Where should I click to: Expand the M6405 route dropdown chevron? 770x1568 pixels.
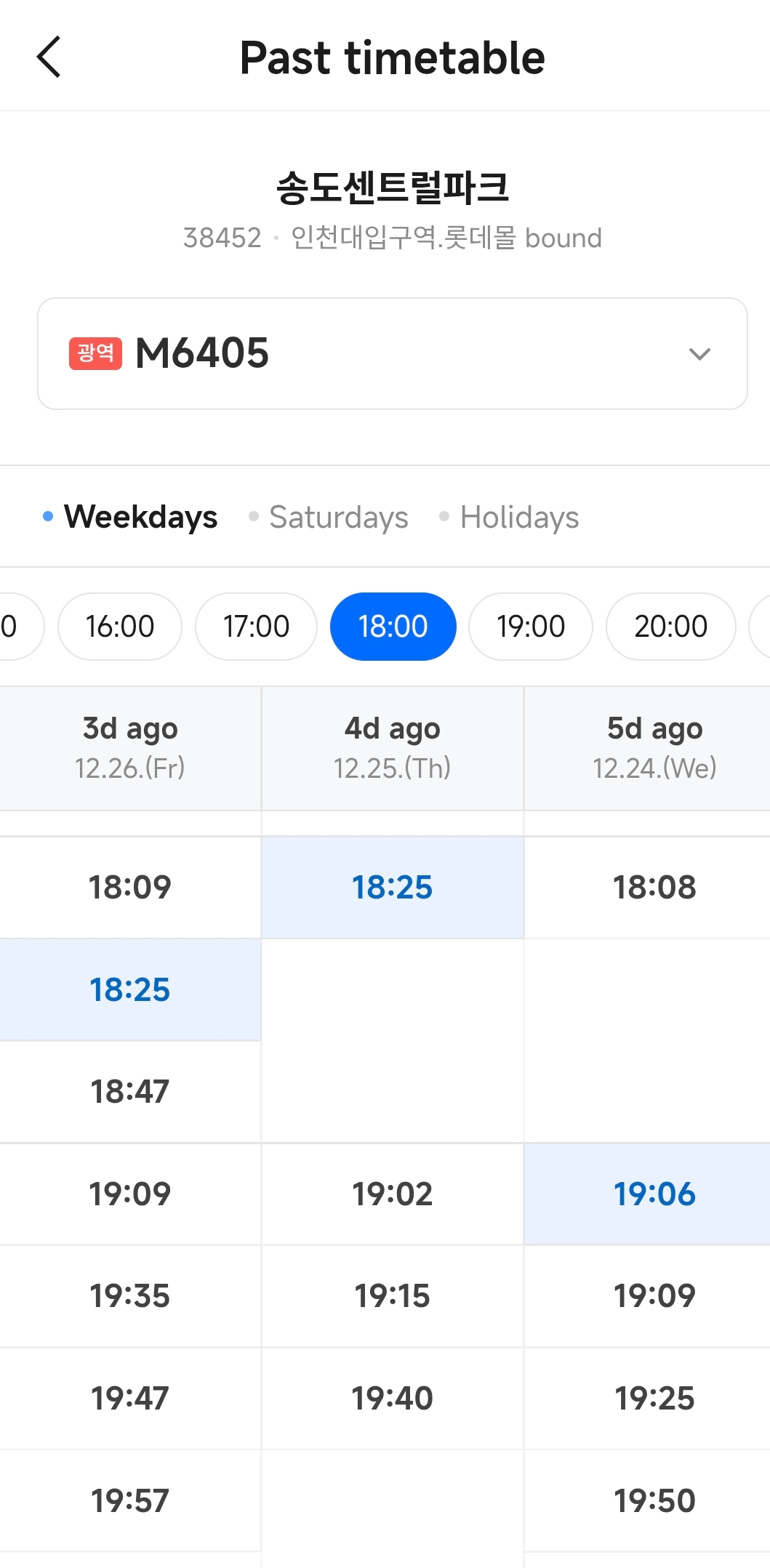699,354
